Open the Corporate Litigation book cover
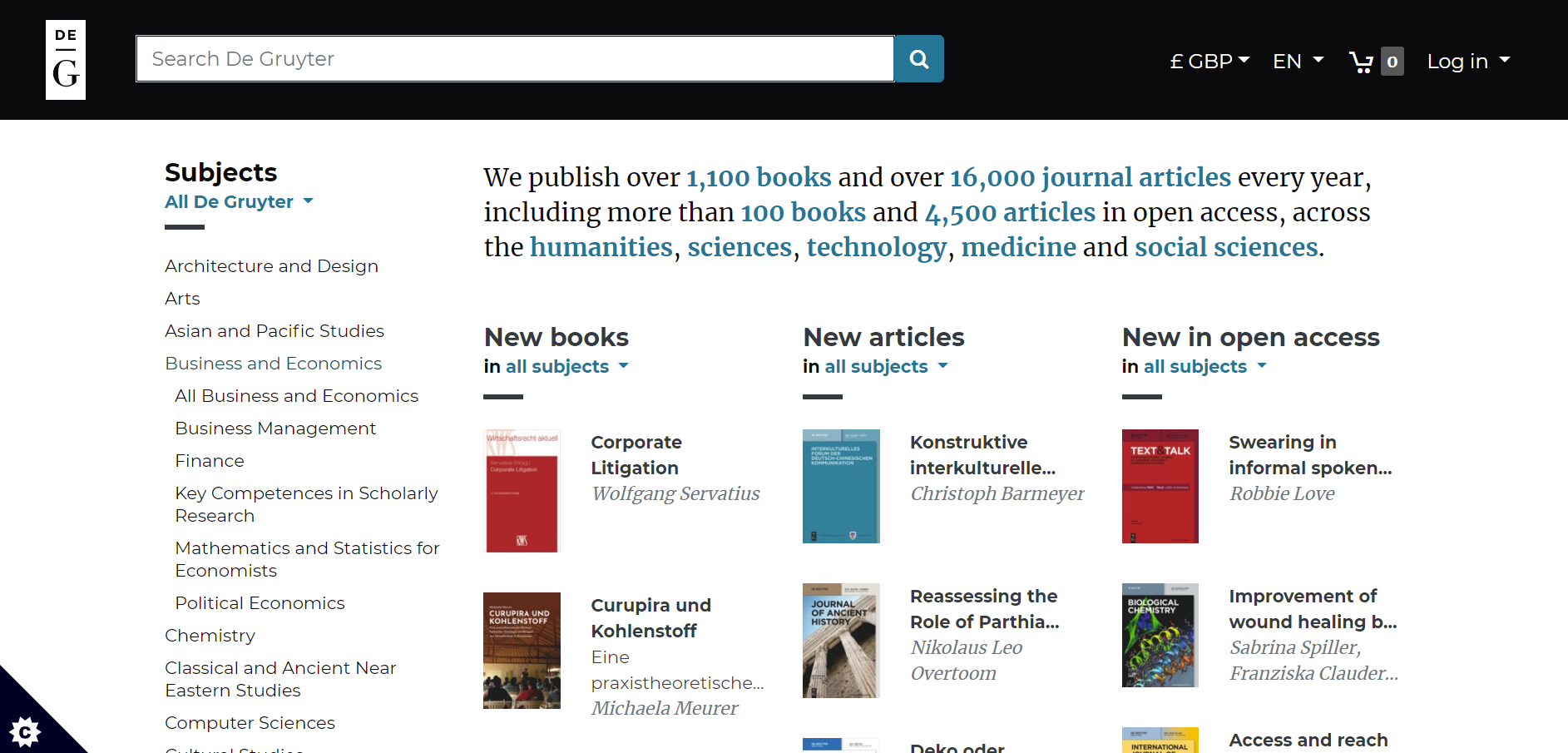The height and width of the screenshot is (753, 1568). [522, 491]
